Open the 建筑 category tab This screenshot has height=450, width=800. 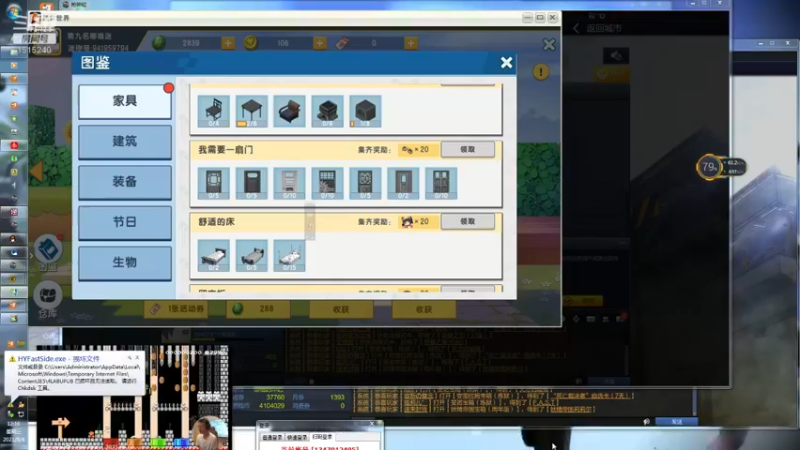click(x=125, y=141)
